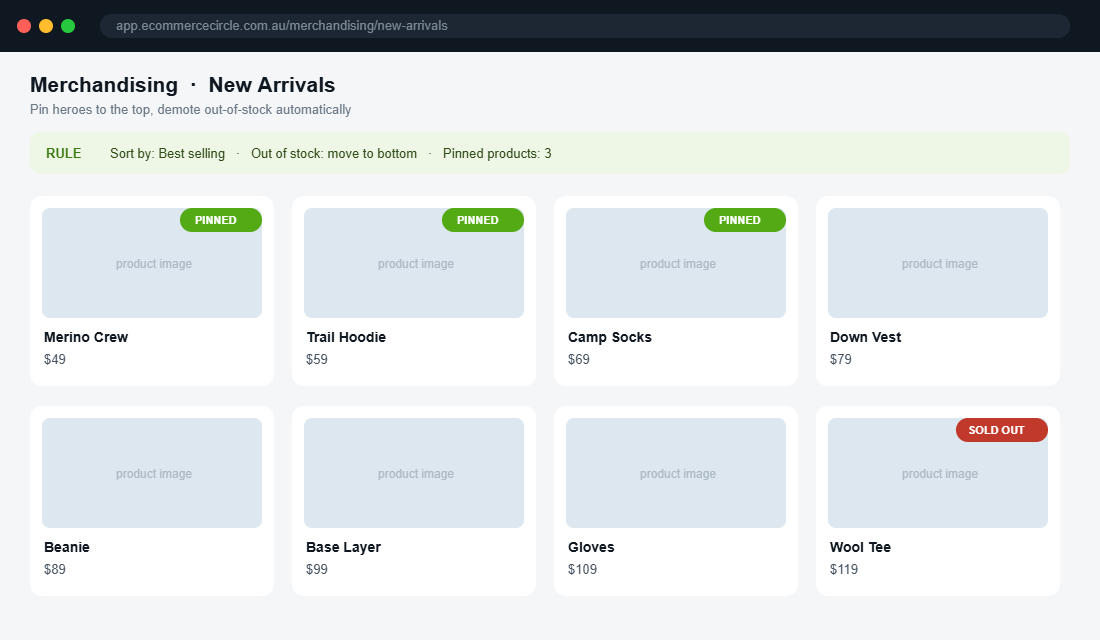Select the Beanie product name
Image resolution: width=1100 pixels, height=640 pixels.
67,547
